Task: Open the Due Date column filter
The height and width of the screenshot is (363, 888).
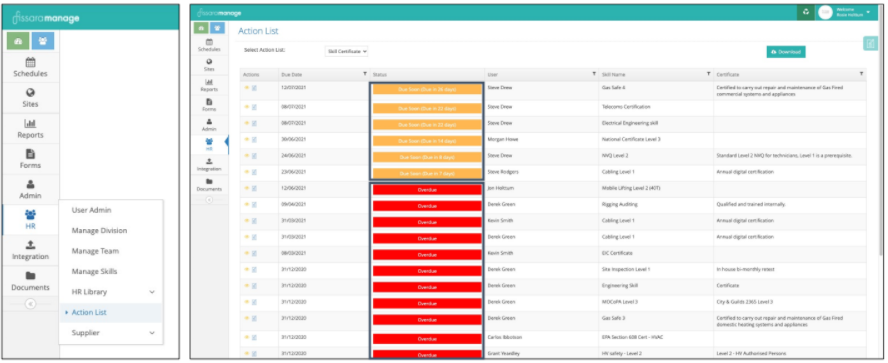Action: click(365, 74)
